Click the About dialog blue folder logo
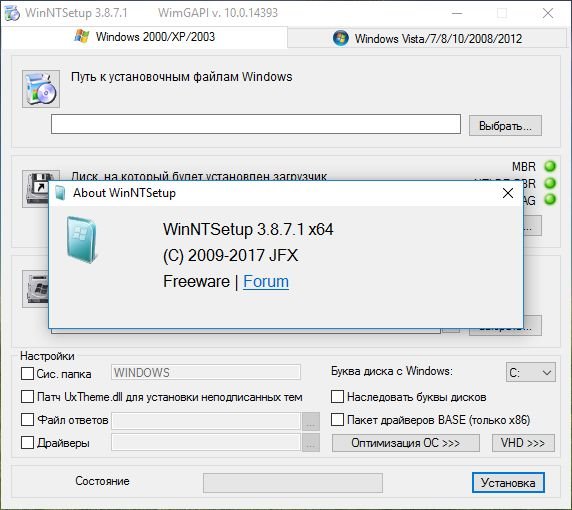Image resolution: width=572 pixels, height=510 pixels. coord(82,240)
